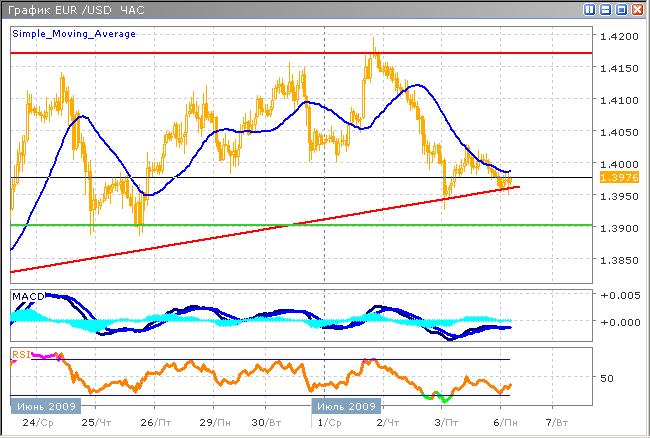
Task: Select the first Июнь 2009 month marker
Action: (42, 406)
